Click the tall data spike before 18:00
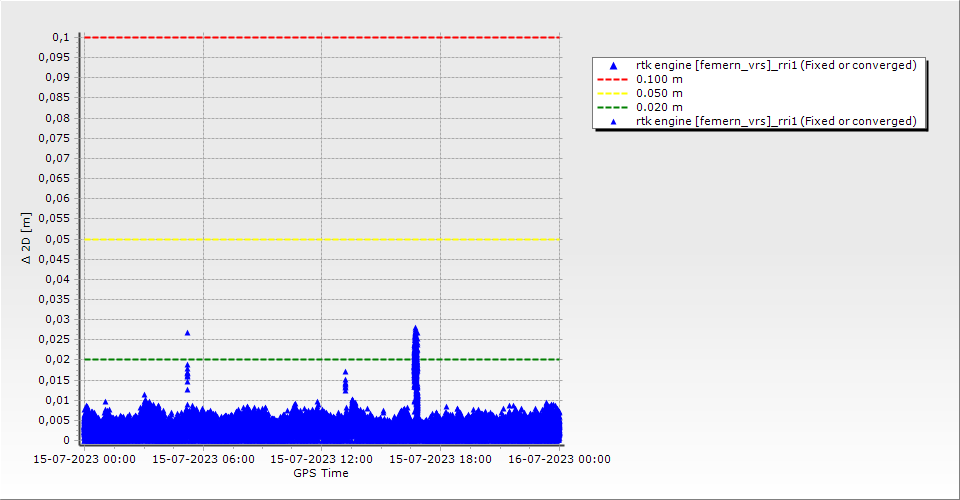 point(415,360)
